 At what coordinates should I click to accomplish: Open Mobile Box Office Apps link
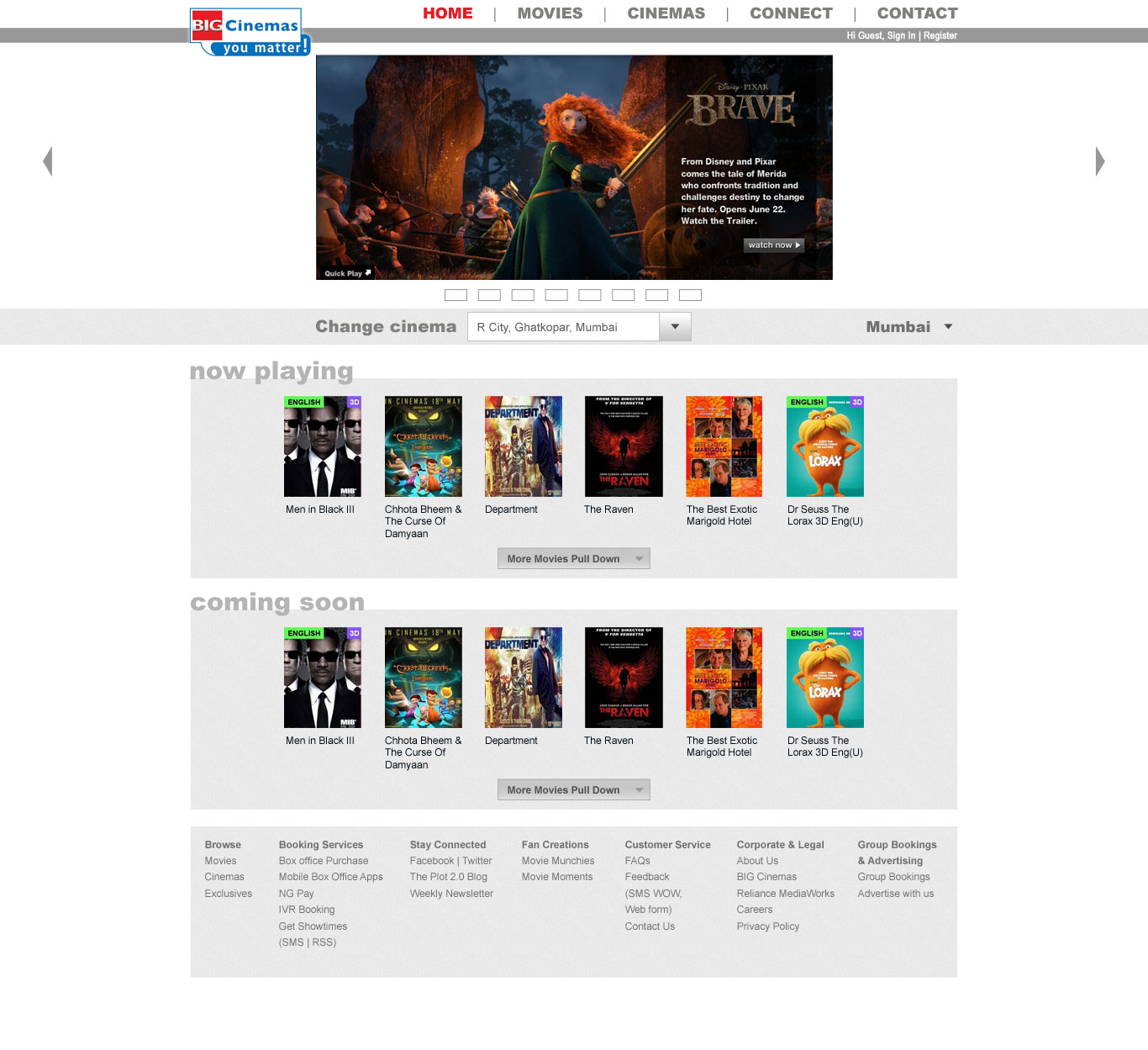pyautogui.click(x=330, y=877)
